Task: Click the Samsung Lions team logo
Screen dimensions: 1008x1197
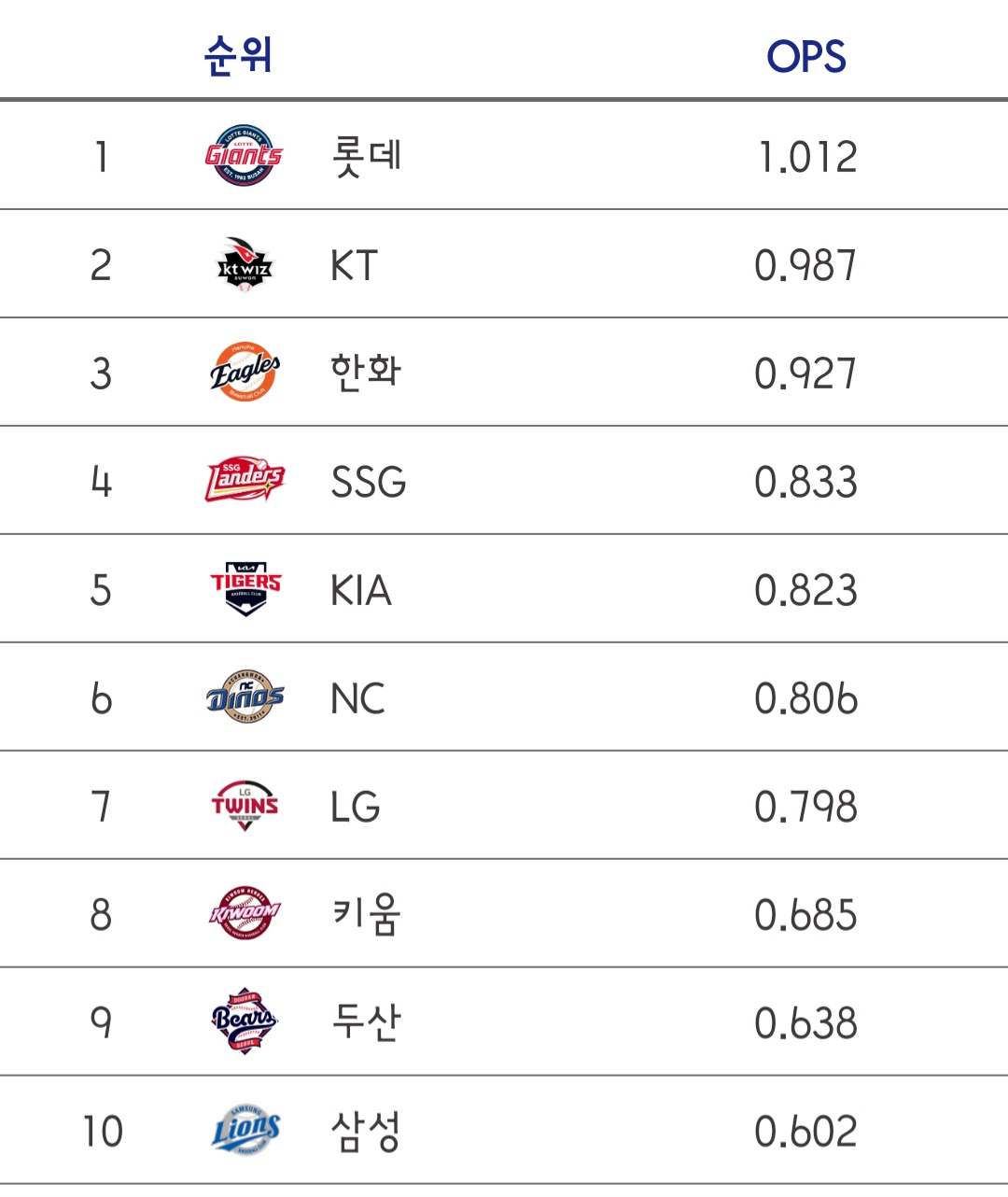Action: pos(245,1130)
